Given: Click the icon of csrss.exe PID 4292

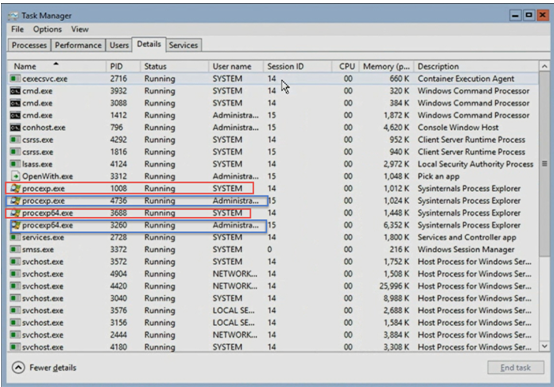Looking at the screenshot, I should tap(15, 140).
